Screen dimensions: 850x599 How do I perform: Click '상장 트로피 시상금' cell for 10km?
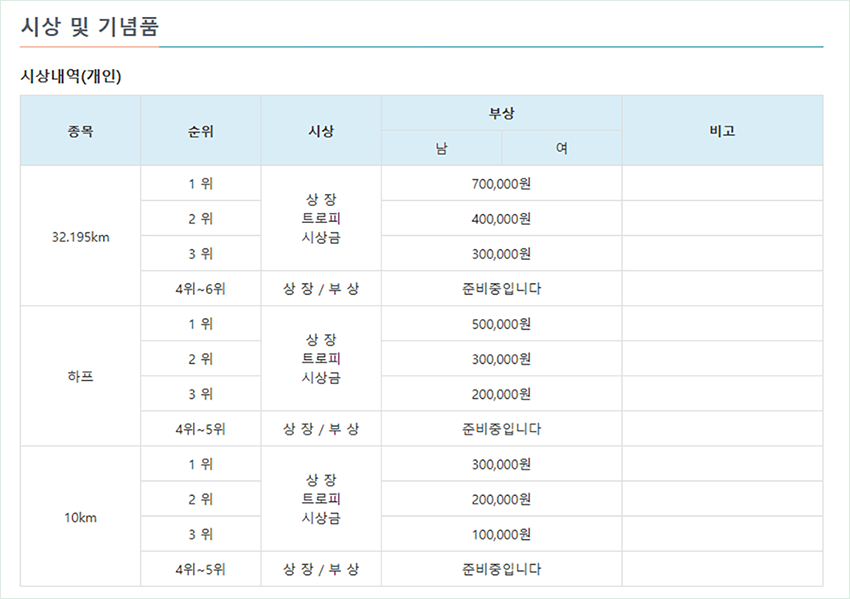tap(321, 499)
